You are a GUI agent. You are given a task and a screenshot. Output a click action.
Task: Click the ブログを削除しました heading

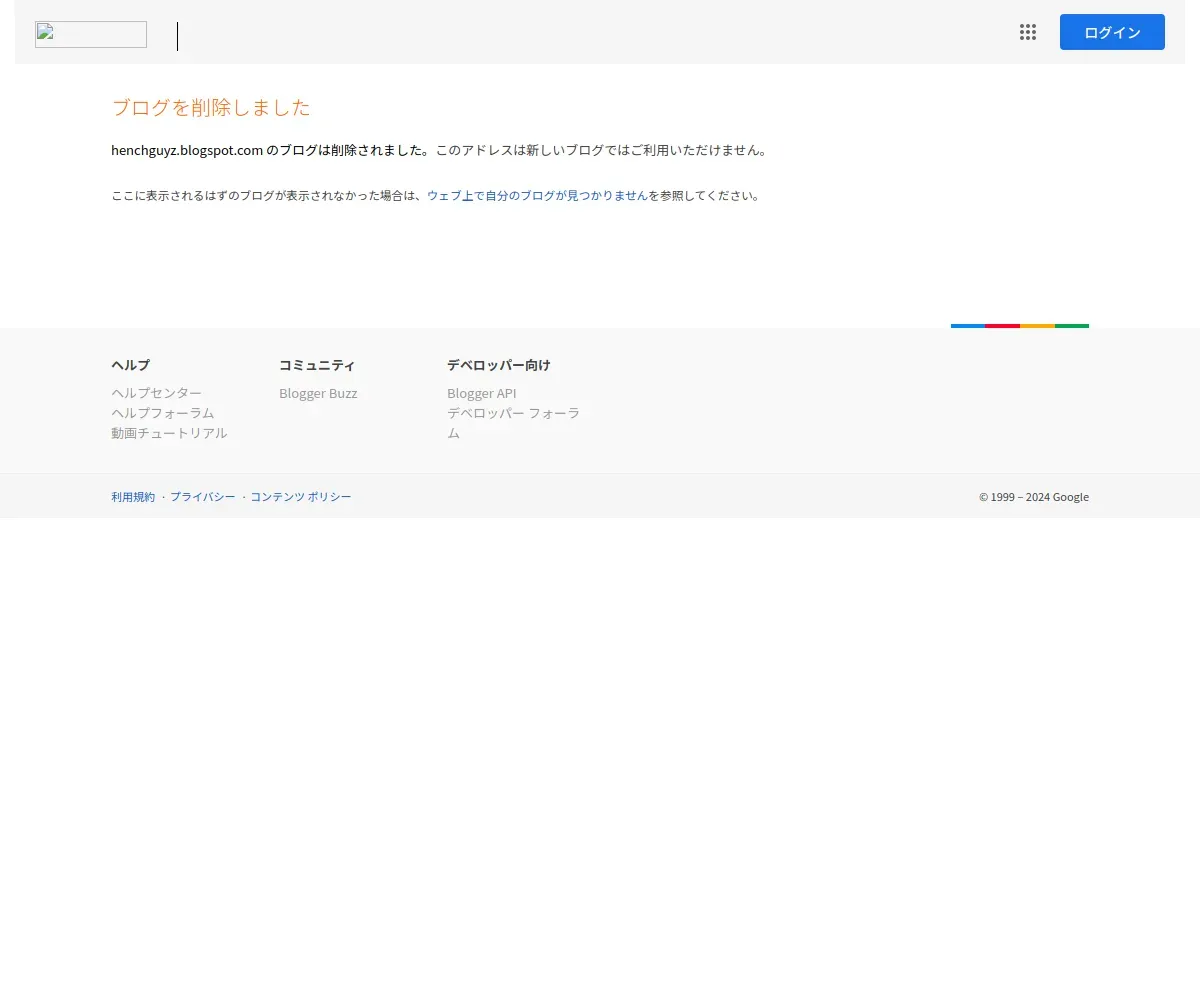point(211,108)
